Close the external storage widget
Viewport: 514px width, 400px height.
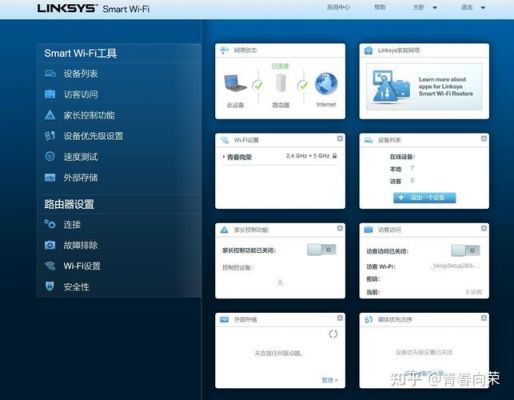[x=340, y=318]
